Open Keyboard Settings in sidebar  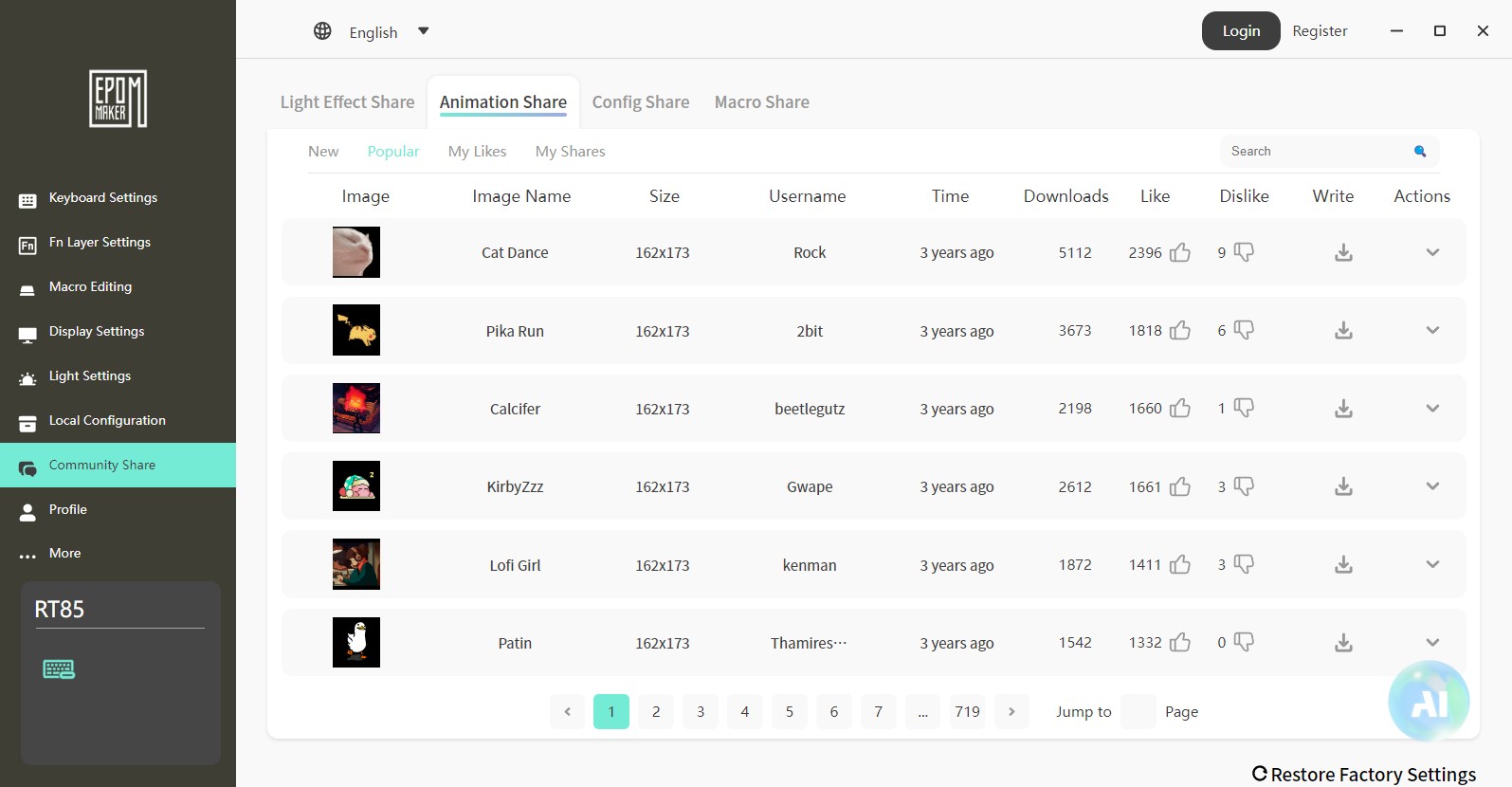pyautogui.click(x=118, y=197)
